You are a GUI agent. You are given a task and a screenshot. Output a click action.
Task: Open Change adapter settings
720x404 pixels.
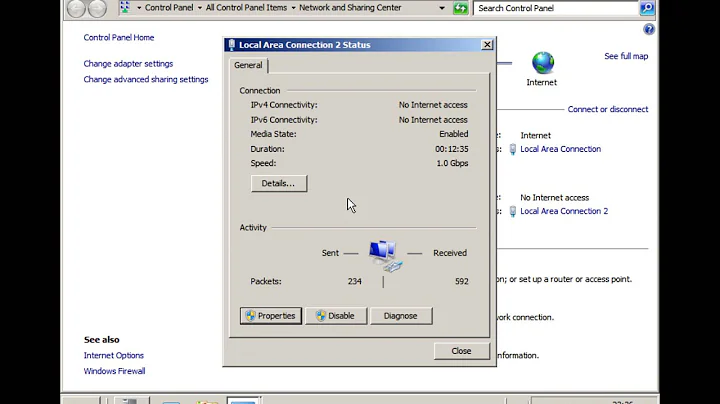pos(128,64)
